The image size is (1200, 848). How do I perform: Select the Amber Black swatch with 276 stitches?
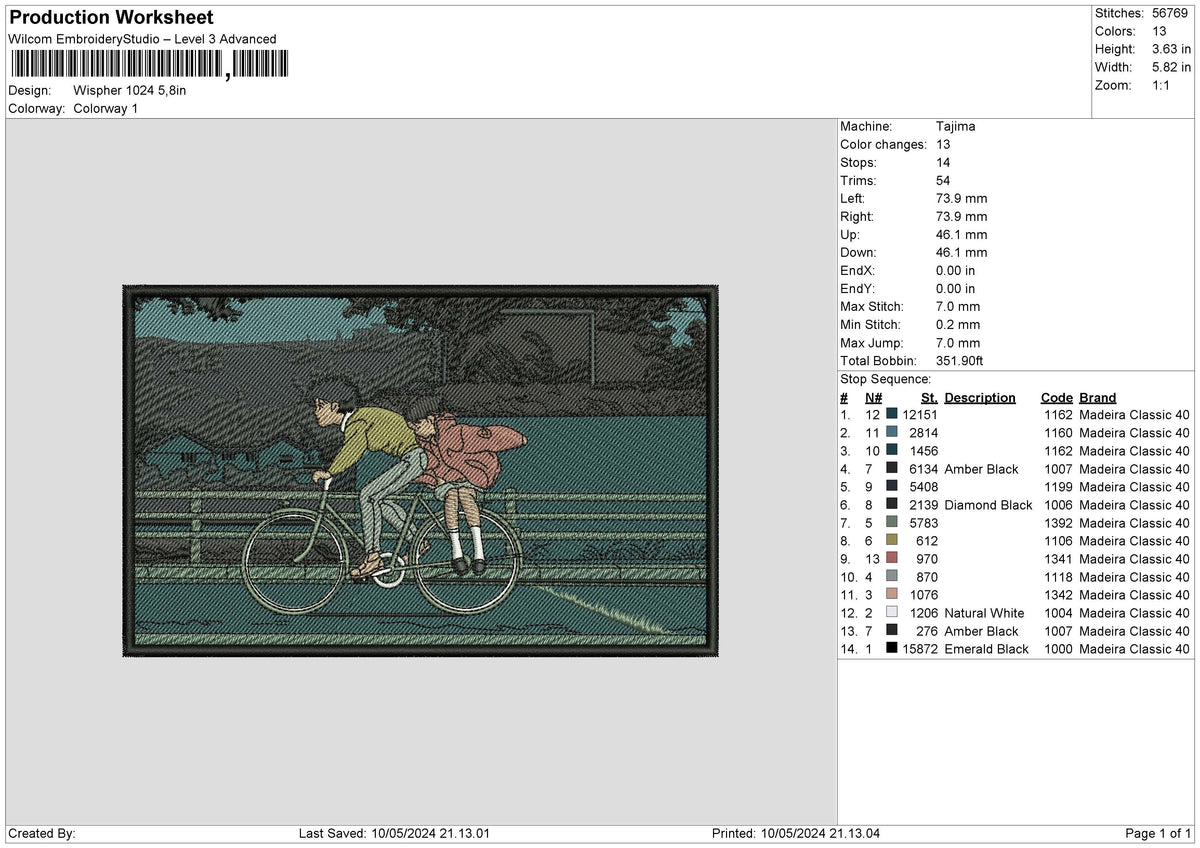[891, 630]
